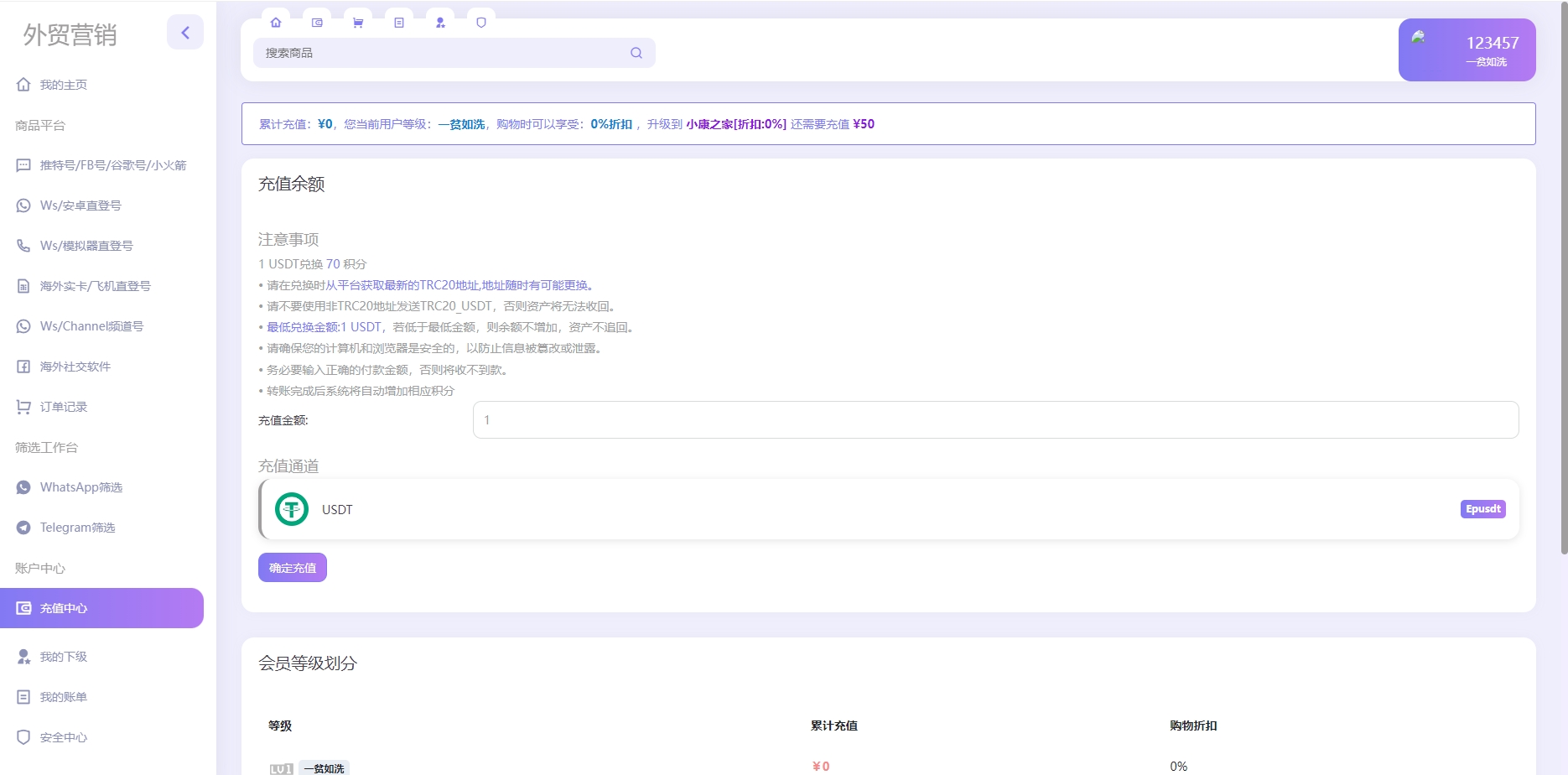This screenshot has height=775, width=1568.
Task: Click the user avatar image
Action: pyautogui.click(x=1419, y=37)
